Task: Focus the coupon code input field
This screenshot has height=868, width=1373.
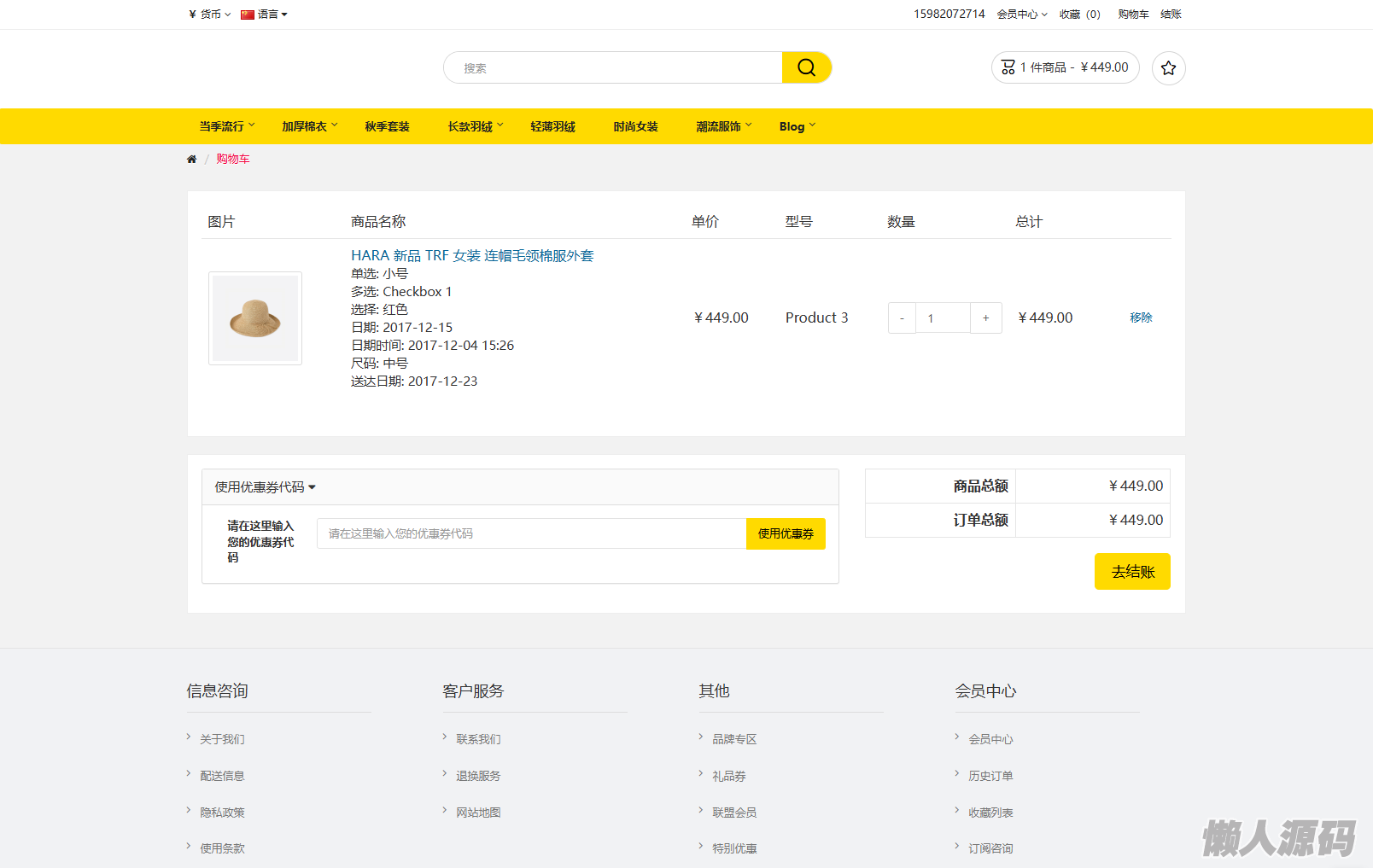Action: pos(531,534)
